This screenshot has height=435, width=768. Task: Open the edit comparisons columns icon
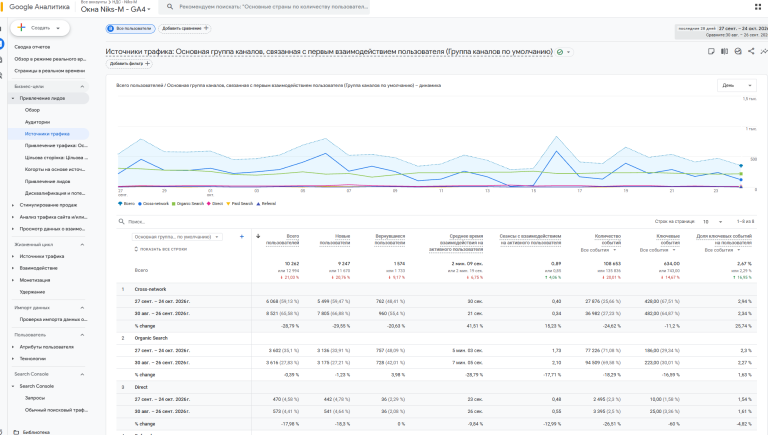(x=724, y=51)
